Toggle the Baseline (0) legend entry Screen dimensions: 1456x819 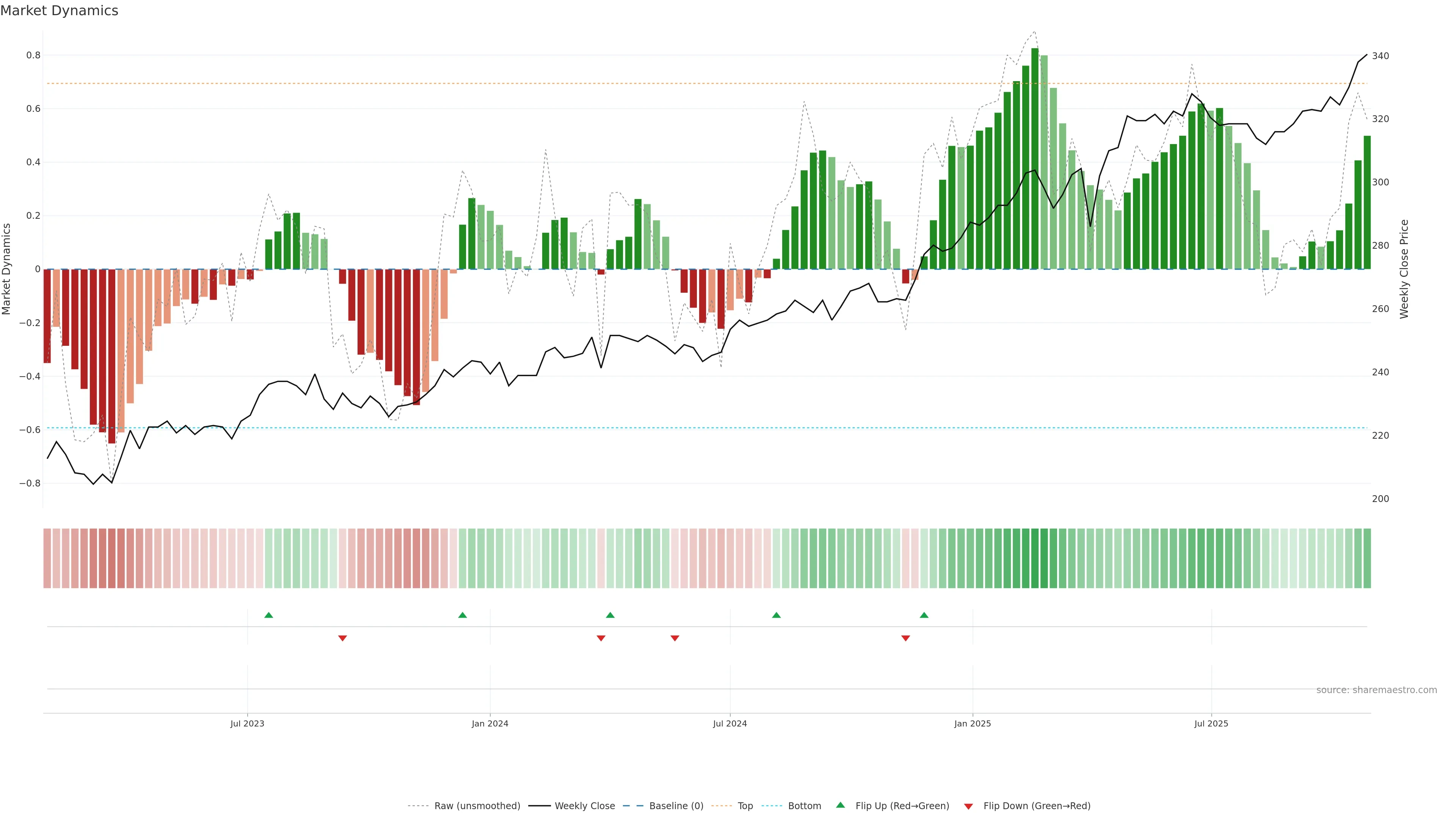coord(676,806)
